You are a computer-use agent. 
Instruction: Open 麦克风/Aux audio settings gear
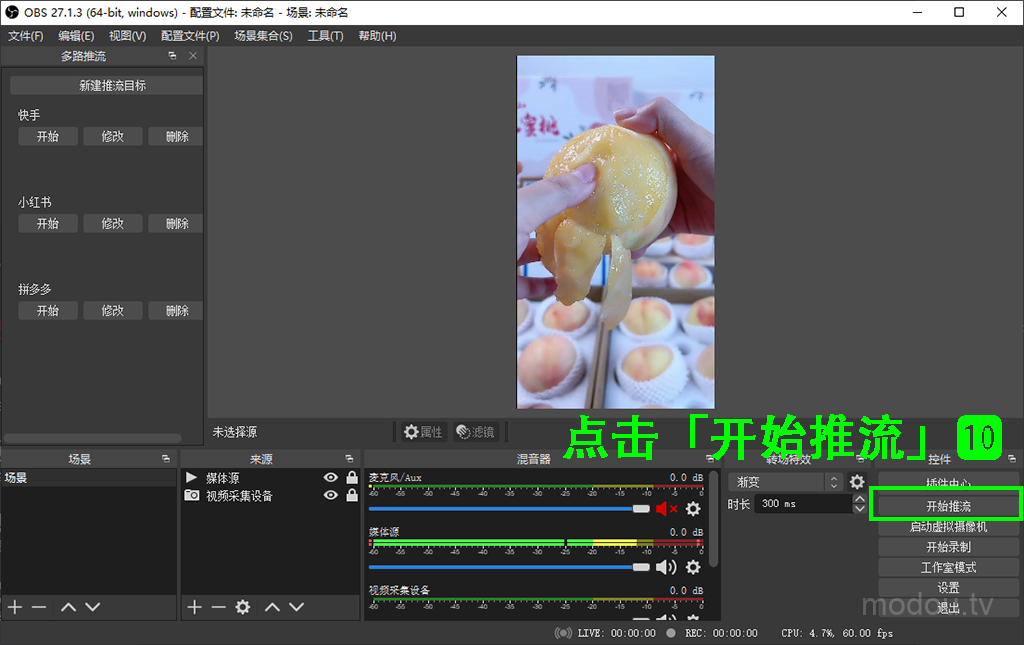point(693,509)
